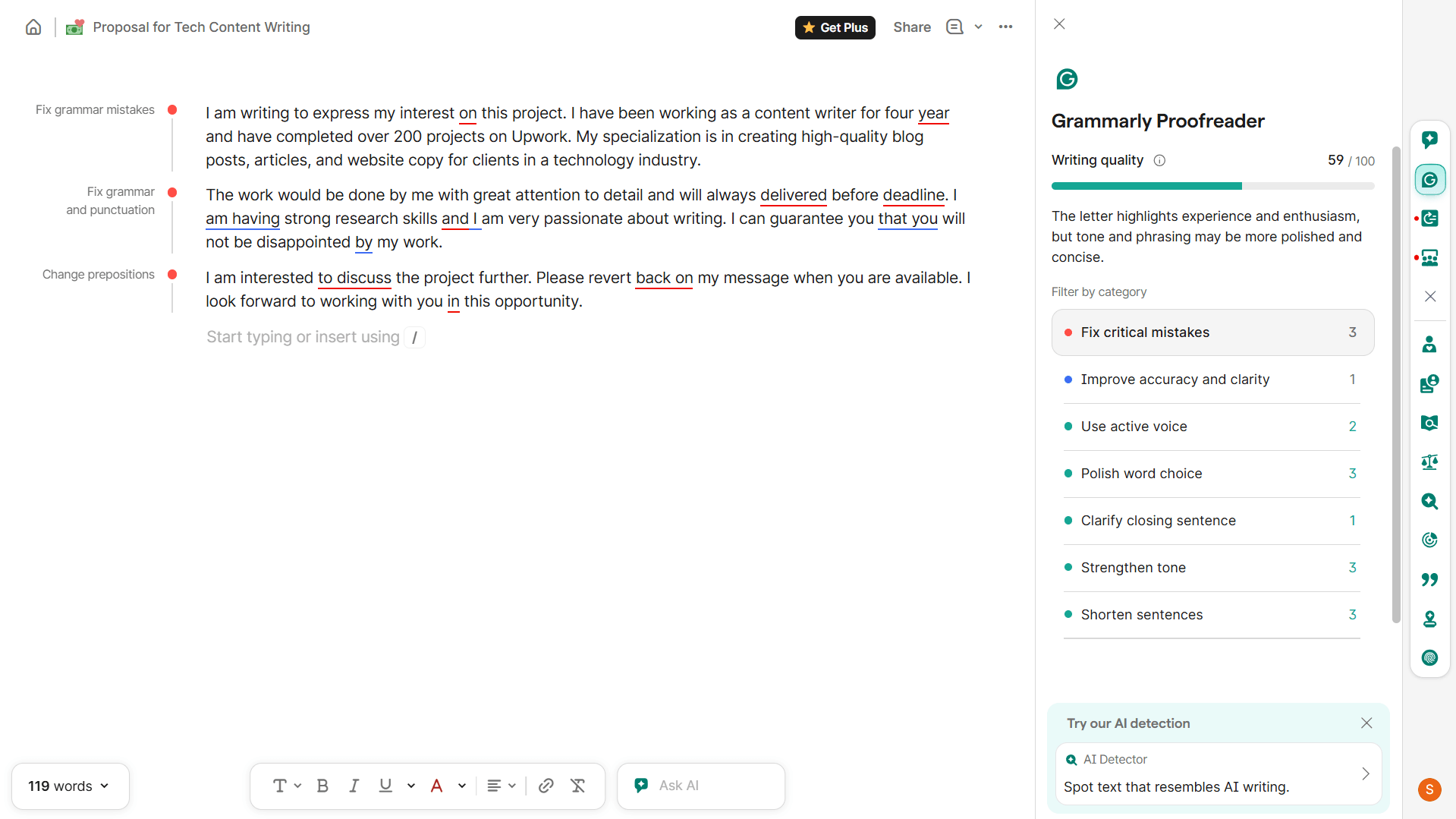Toggle italic formatting
This screenshot has height=819, width=1456.
tap(354, 786)
